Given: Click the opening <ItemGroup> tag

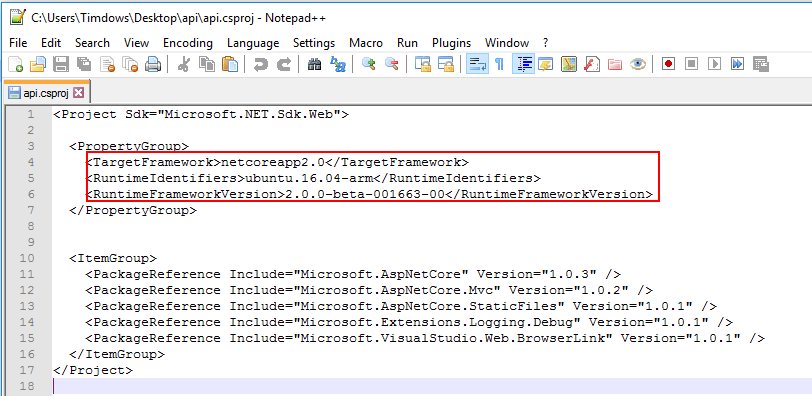Looking at the screenshot, I should pos(113,258).
